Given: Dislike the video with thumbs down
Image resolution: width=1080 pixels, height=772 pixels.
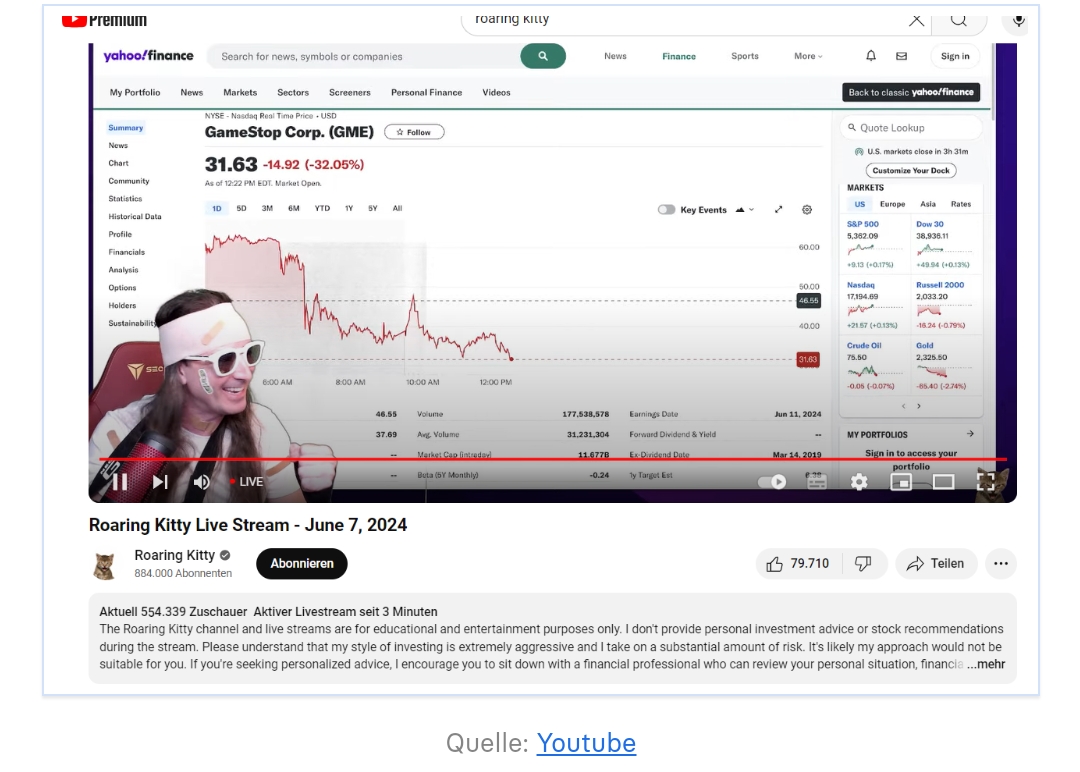Looking at the screenshot, I should [863, 563].
